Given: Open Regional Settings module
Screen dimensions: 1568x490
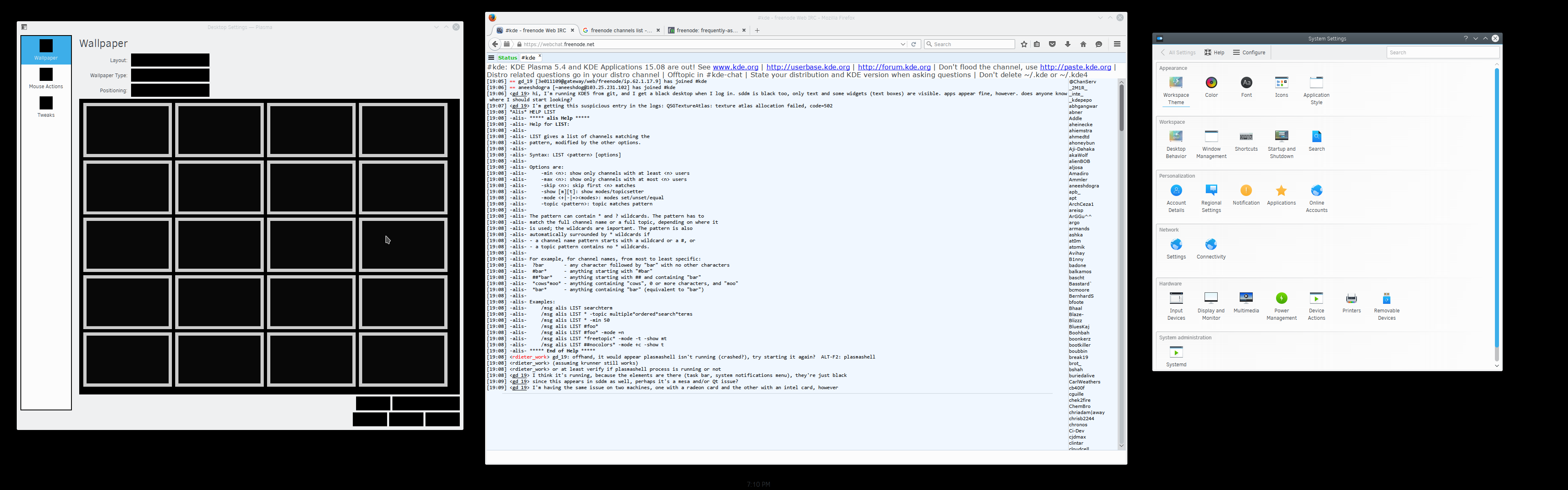Looking at the screenshot, I should [1211, 198].
